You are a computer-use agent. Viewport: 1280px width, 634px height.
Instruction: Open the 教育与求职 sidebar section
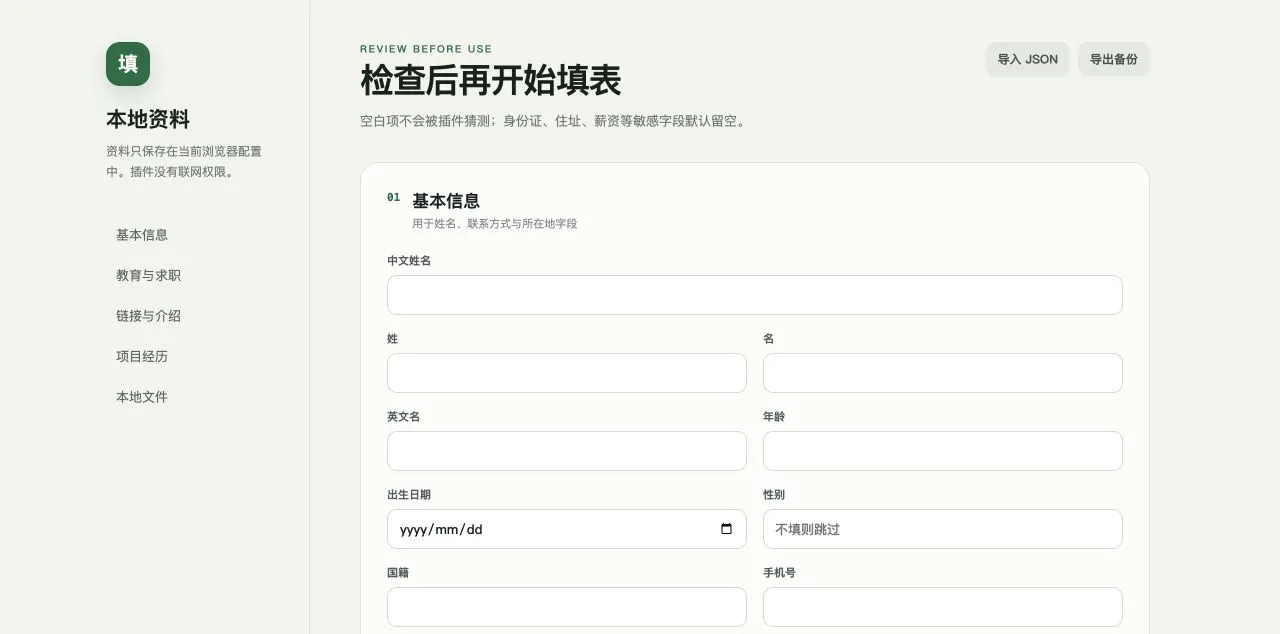coord(148,275)
